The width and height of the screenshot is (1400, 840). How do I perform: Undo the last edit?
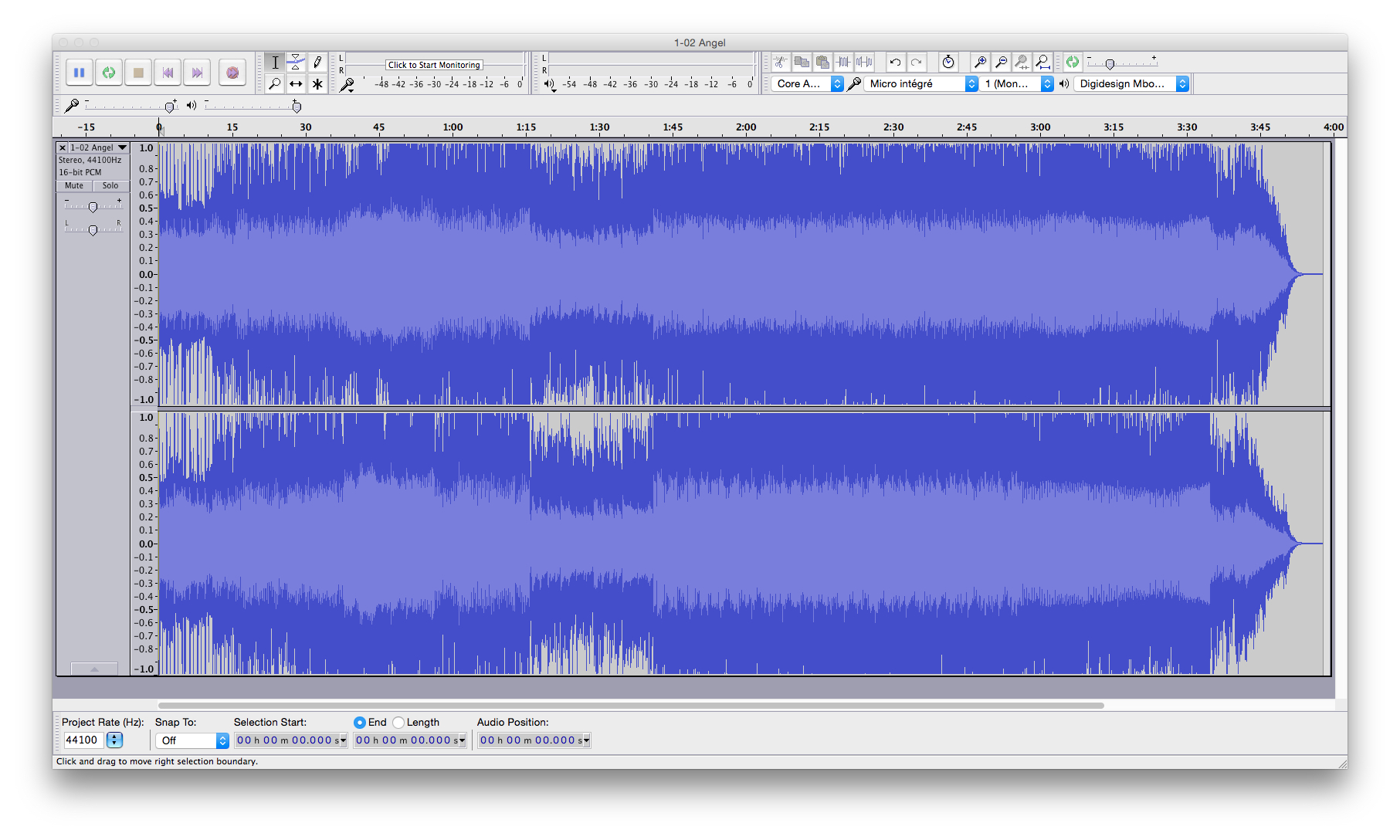pos(895,62)
